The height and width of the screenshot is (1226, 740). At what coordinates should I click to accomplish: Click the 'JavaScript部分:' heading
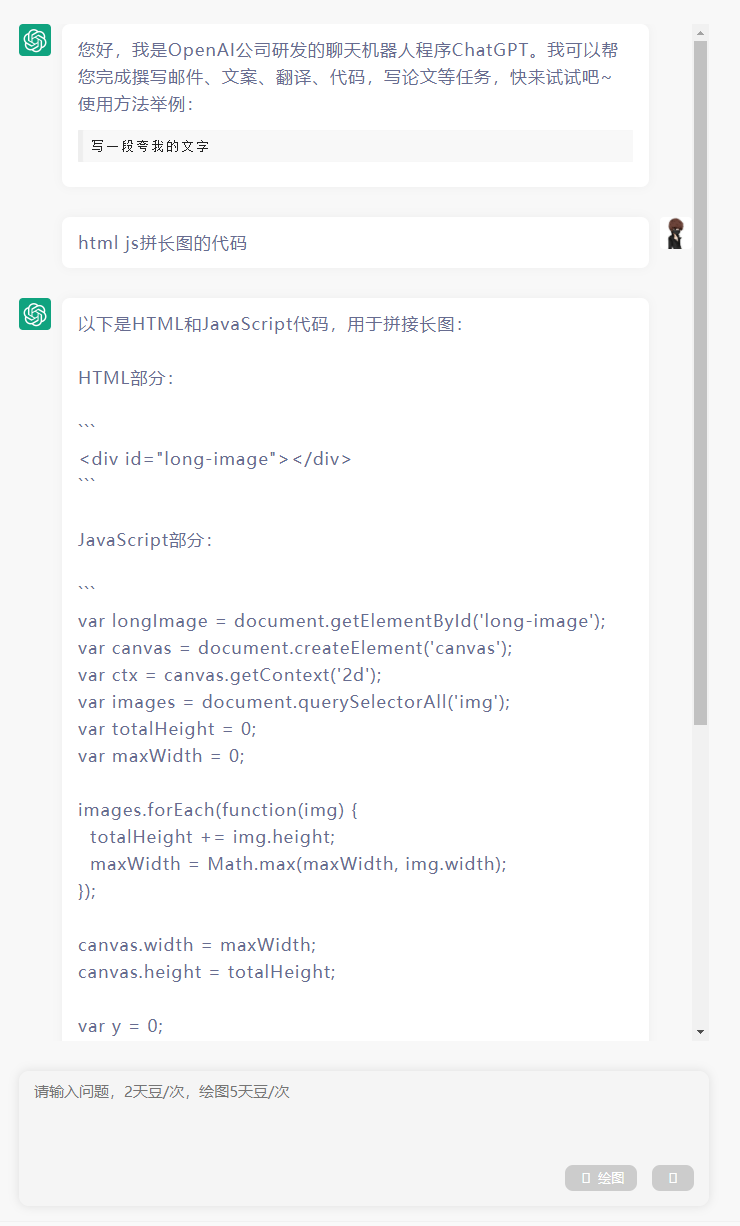pyautogui.click(x=145, y=540)
